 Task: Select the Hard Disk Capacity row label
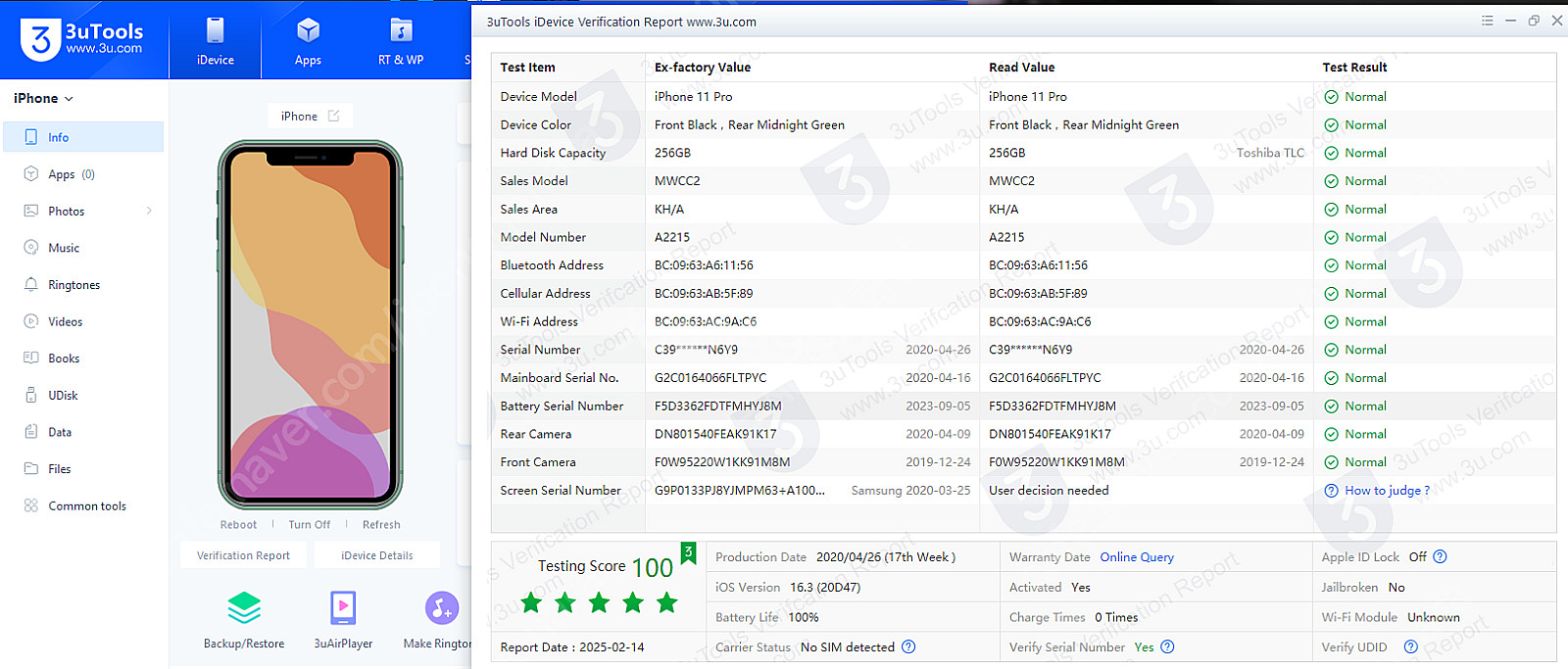pos(553,153)
